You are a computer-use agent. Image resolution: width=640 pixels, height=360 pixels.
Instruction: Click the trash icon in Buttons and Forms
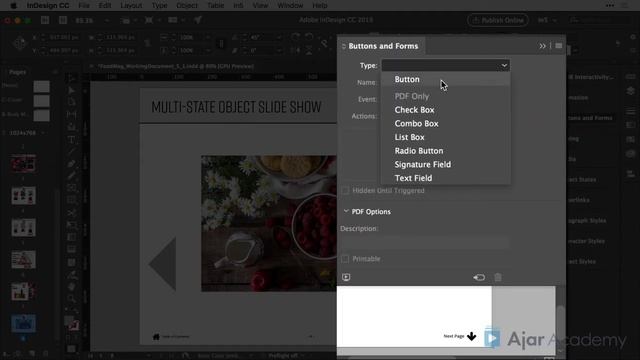click(498, 278)
